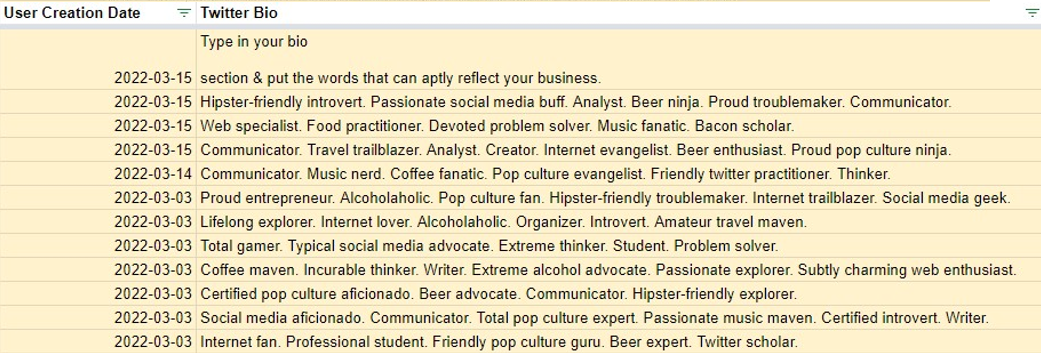
Task: Click the bio starting 'Communicator. Music nerd'
Action: point(618,174)
